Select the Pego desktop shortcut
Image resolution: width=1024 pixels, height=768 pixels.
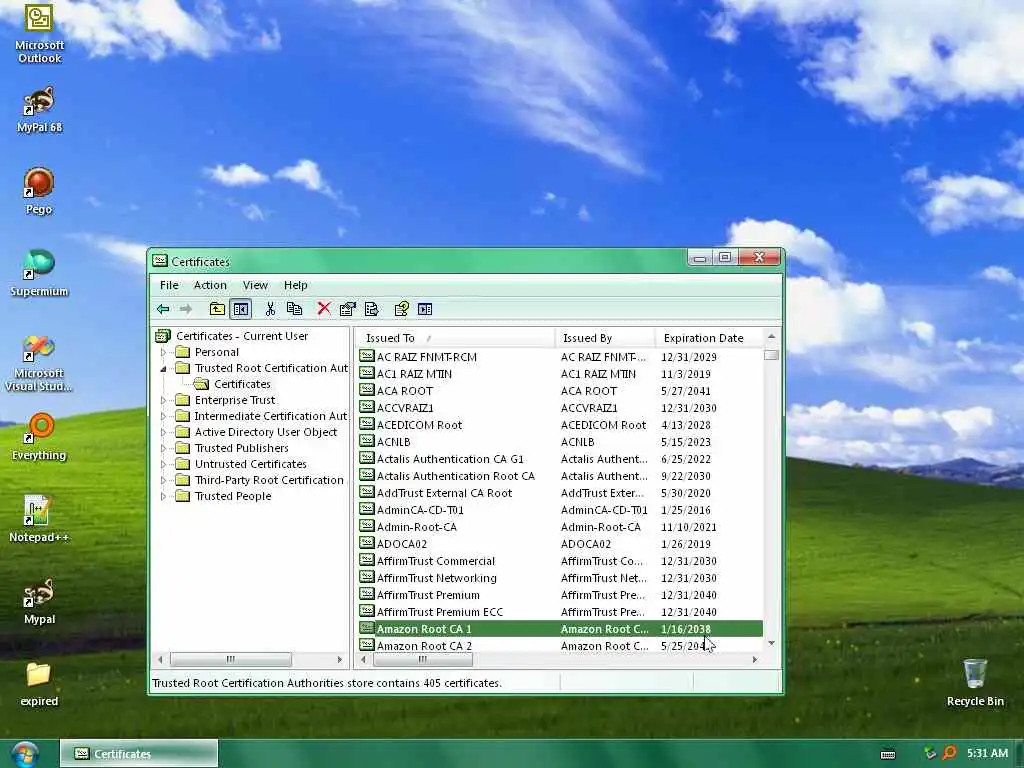(x=39, y=191)
